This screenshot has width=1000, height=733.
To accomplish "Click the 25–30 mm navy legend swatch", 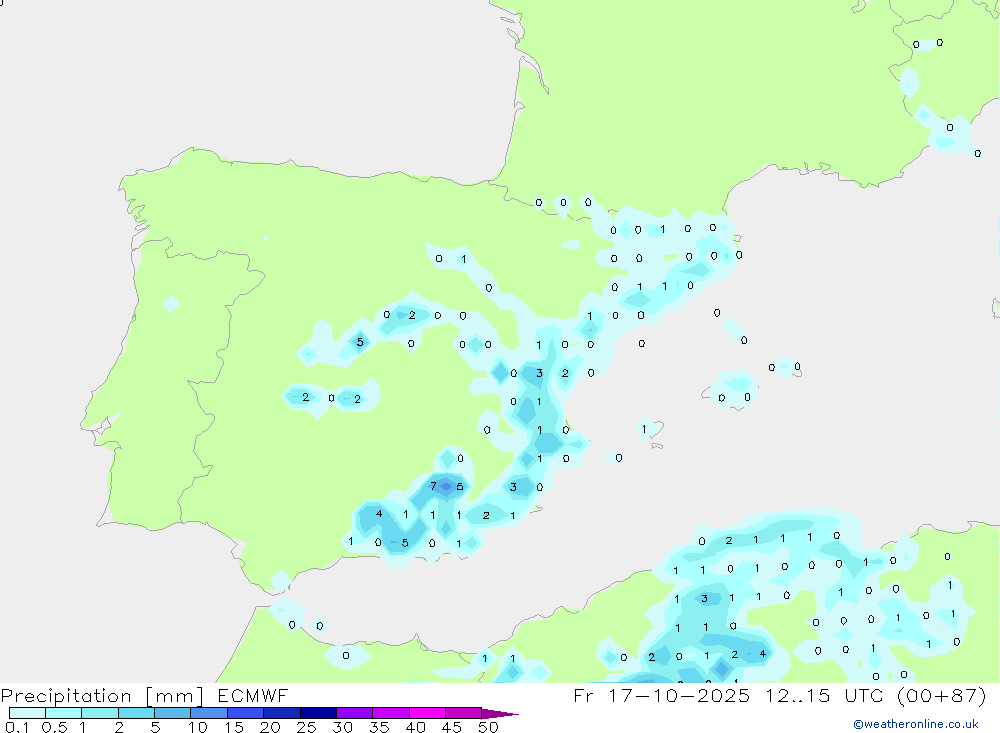I will click(x=318, y=713).
